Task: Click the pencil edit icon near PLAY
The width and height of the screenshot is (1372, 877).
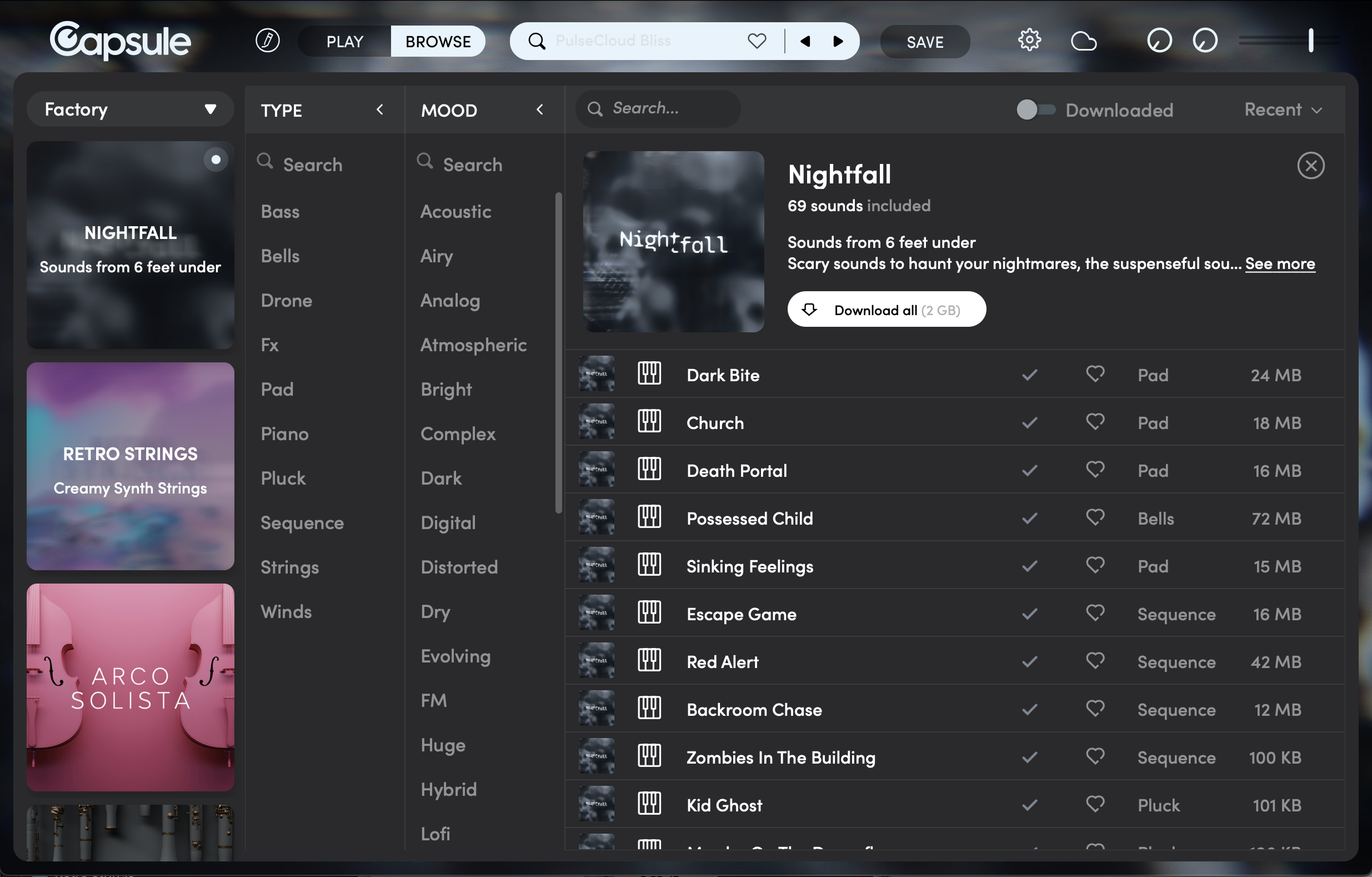Action: pyautogui.click(x=267, y=41)
